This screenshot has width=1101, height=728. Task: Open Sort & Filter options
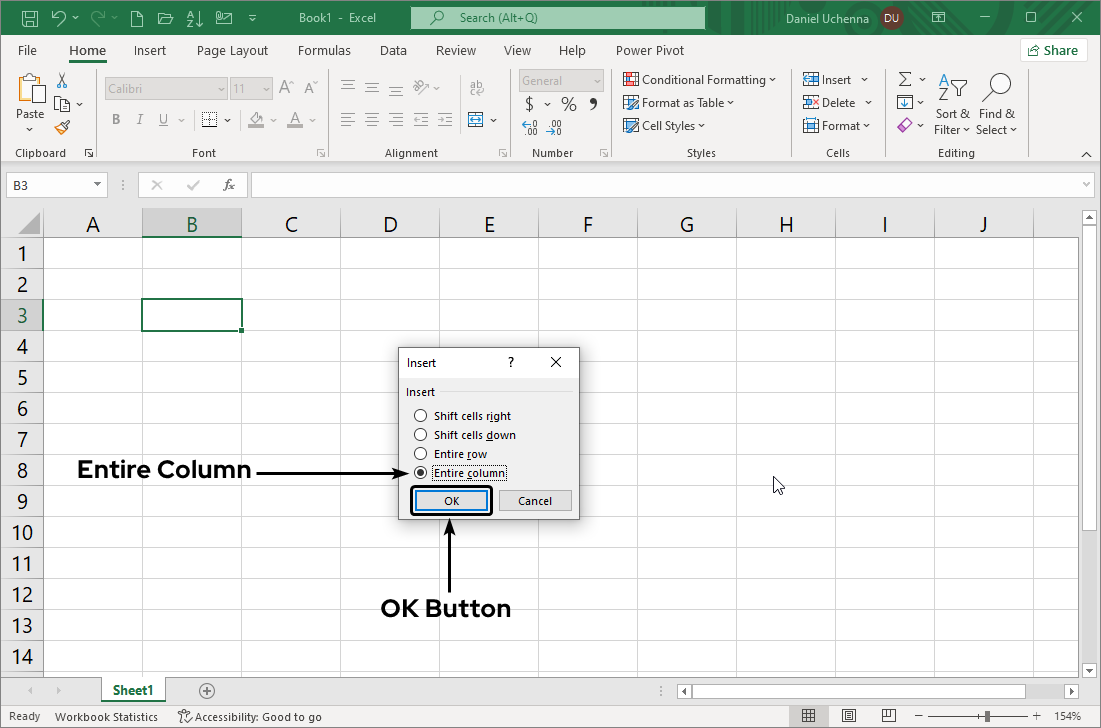(x=951, y=105)
